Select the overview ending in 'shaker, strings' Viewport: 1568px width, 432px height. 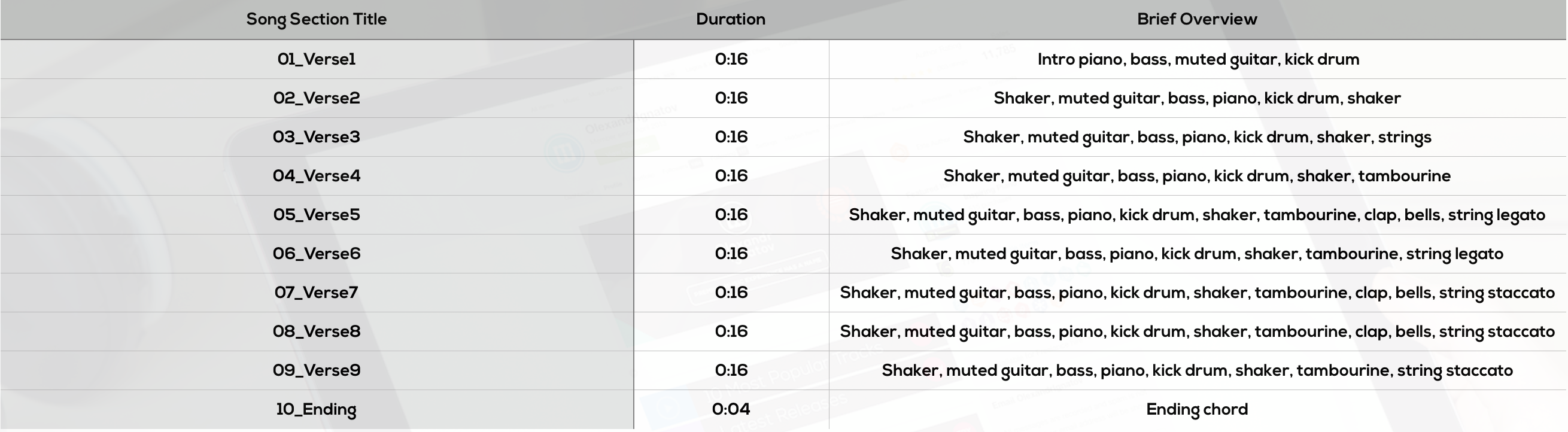click(1197, 138)
